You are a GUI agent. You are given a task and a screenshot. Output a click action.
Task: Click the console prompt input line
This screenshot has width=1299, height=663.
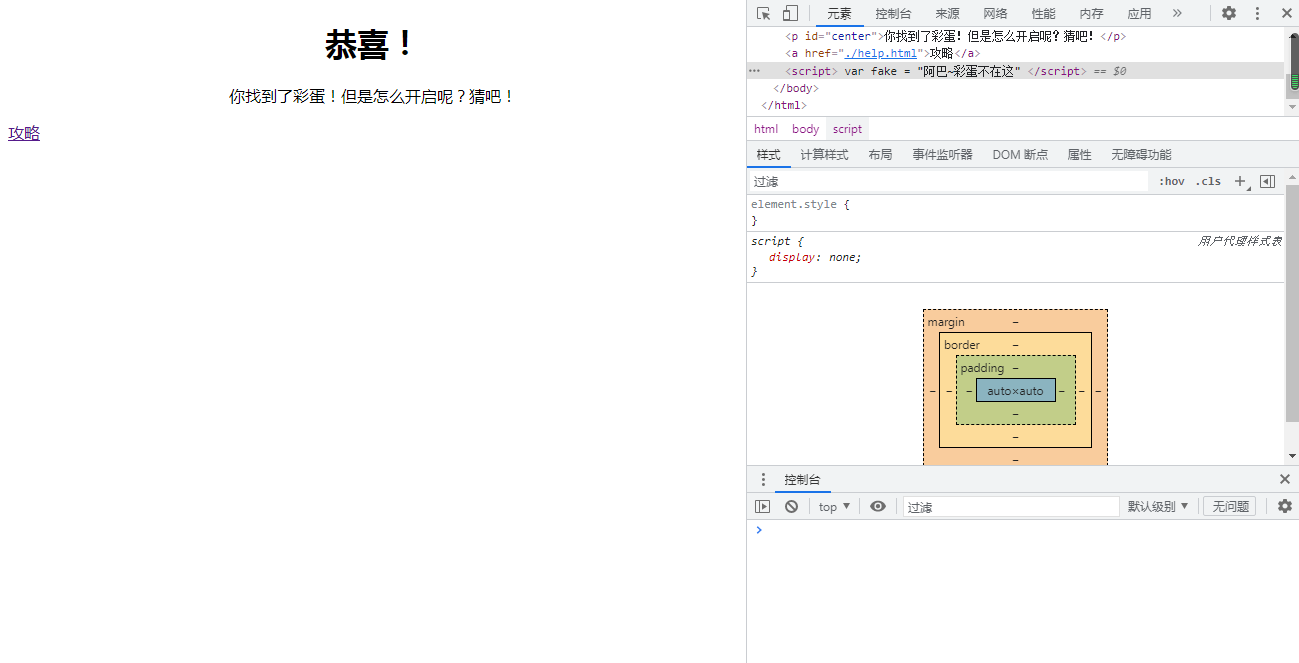click(1020, 530)
